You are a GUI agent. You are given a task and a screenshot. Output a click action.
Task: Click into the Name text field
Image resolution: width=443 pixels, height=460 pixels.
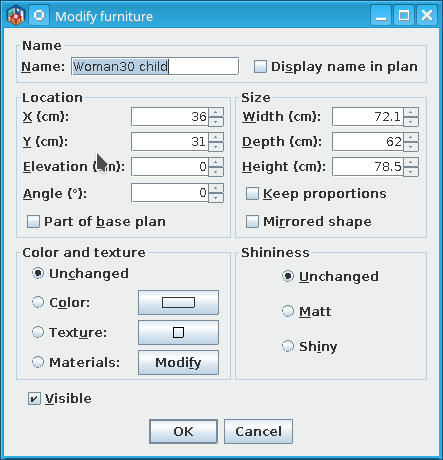[x=155, y=66]
